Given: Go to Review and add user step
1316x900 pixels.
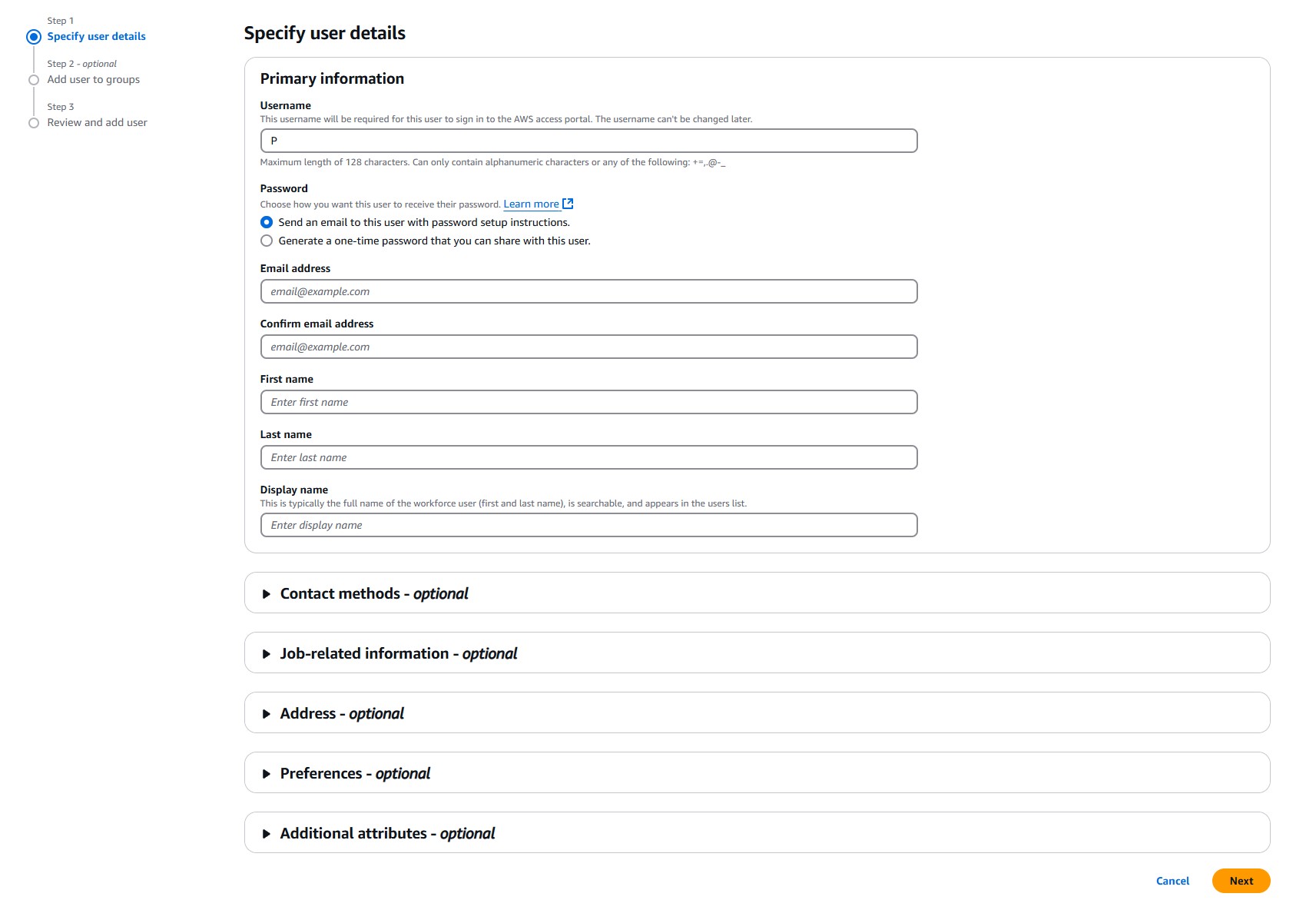Looking at the screenshot, I should point(97,122).
